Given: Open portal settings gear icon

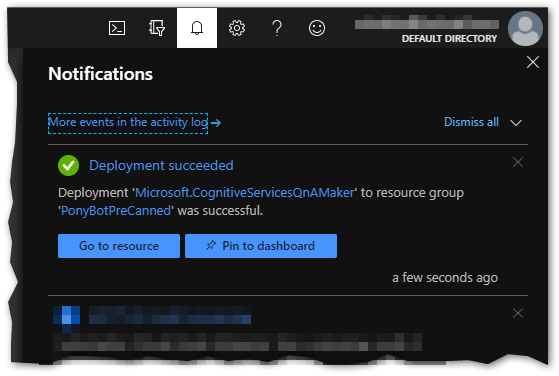Looking at the screenshot, I should (237, 28).
